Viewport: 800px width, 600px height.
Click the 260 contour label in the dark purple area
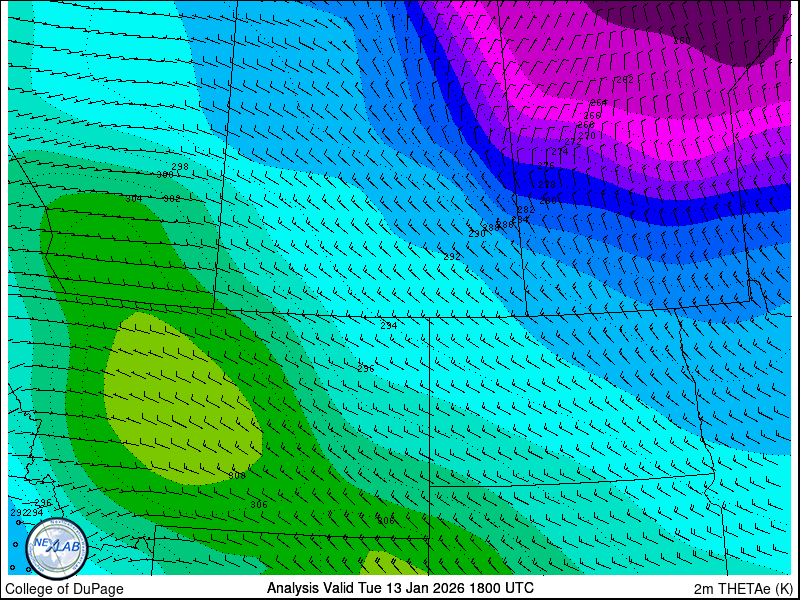coord(682,41)
